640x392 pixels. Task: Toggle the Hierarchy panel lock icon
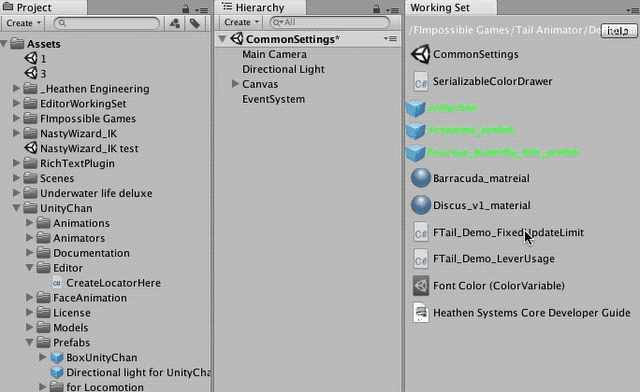[377, 9]
